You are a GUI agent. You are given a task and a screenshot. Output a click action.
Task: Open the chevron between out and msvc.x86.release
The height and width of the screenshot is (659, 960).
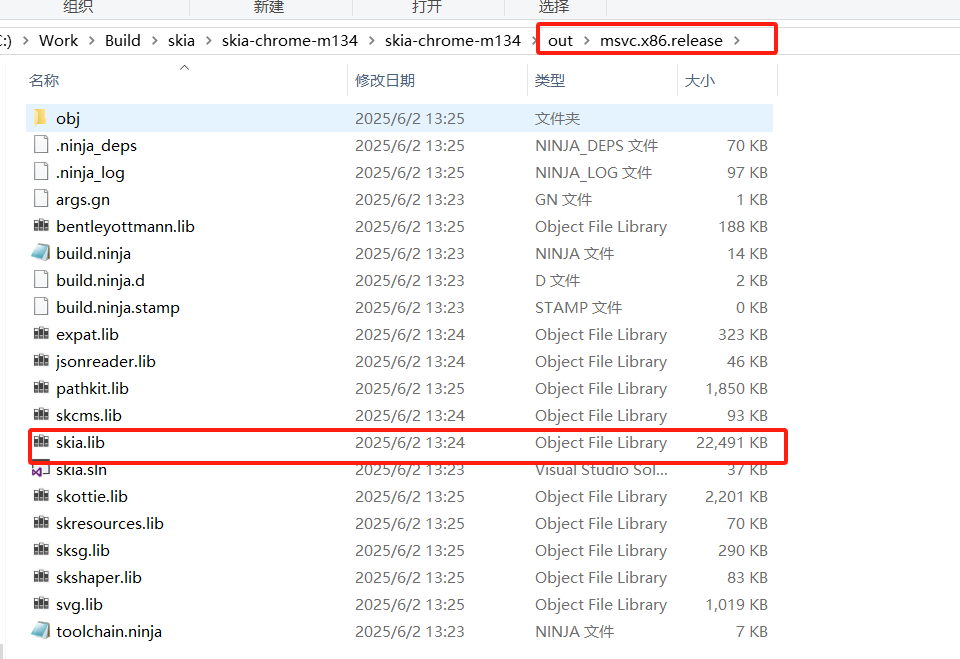tap(586, 41)
